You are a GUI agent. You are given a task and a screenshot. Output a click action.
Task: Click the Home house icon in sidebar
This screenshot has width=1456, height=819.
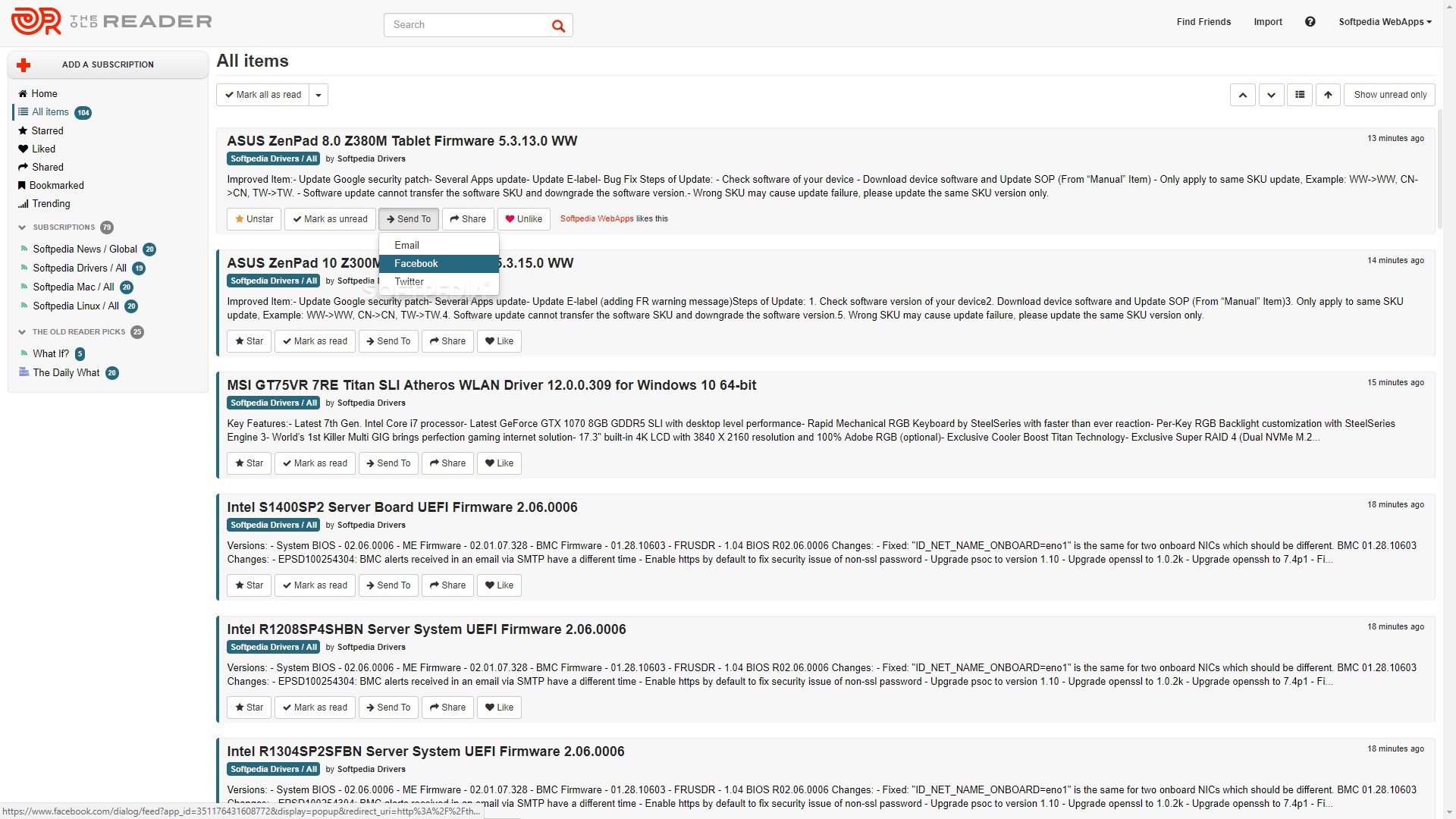click(23, 94)
